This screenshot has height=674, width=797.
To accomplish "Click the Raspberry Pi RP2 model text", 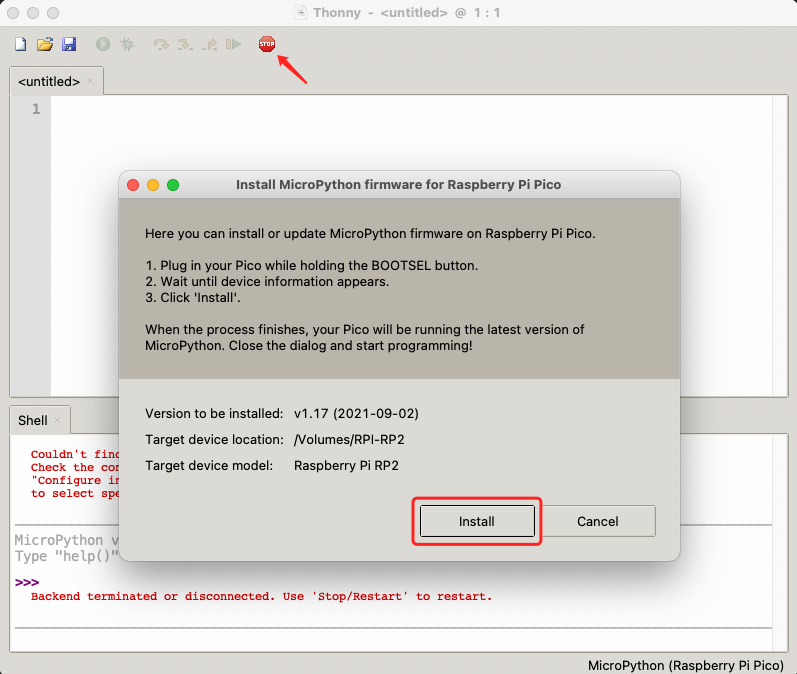I will [x=346, y=465].
